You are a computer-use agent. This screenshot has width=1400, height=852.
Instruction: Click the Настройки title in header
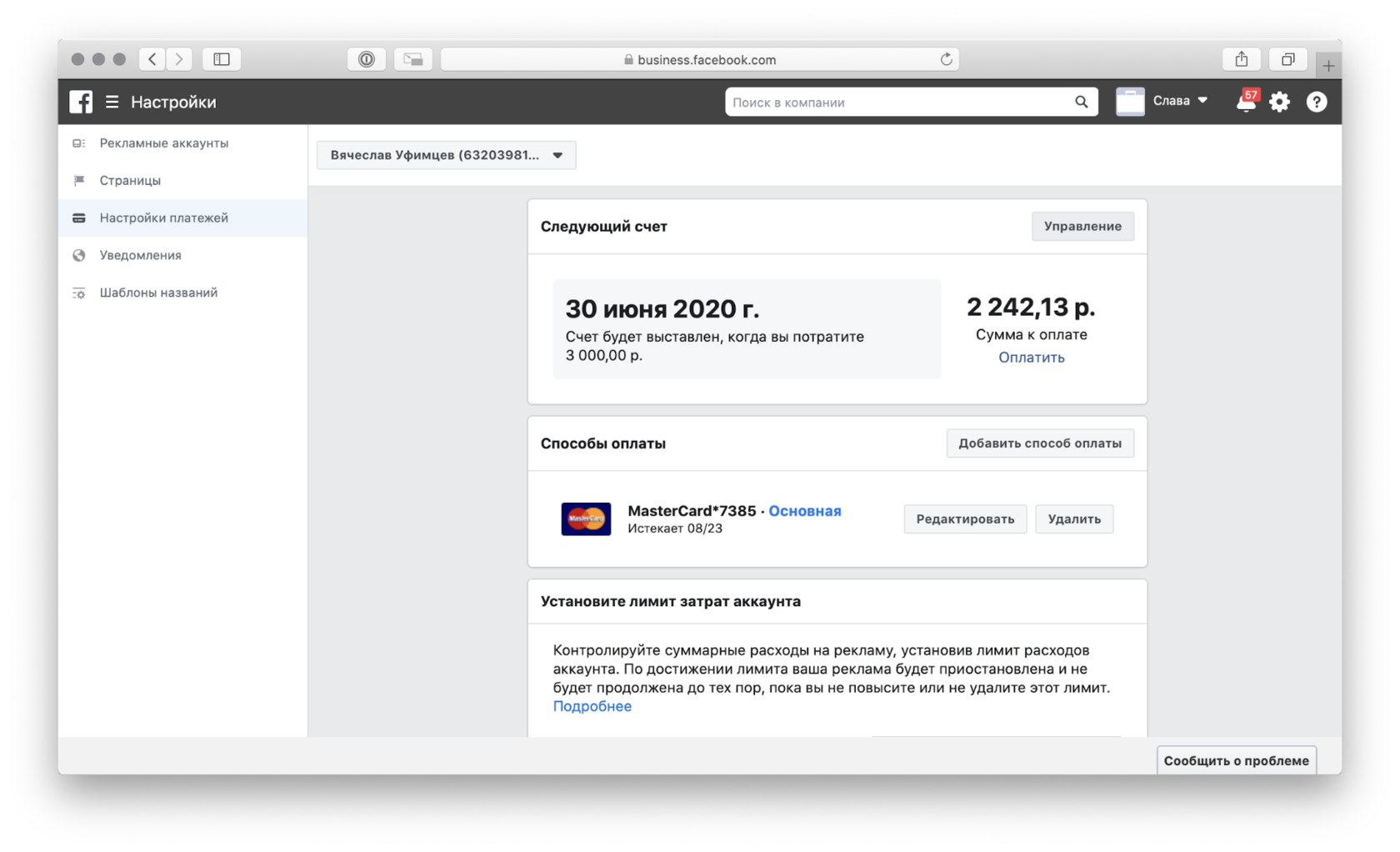point(173,102)
